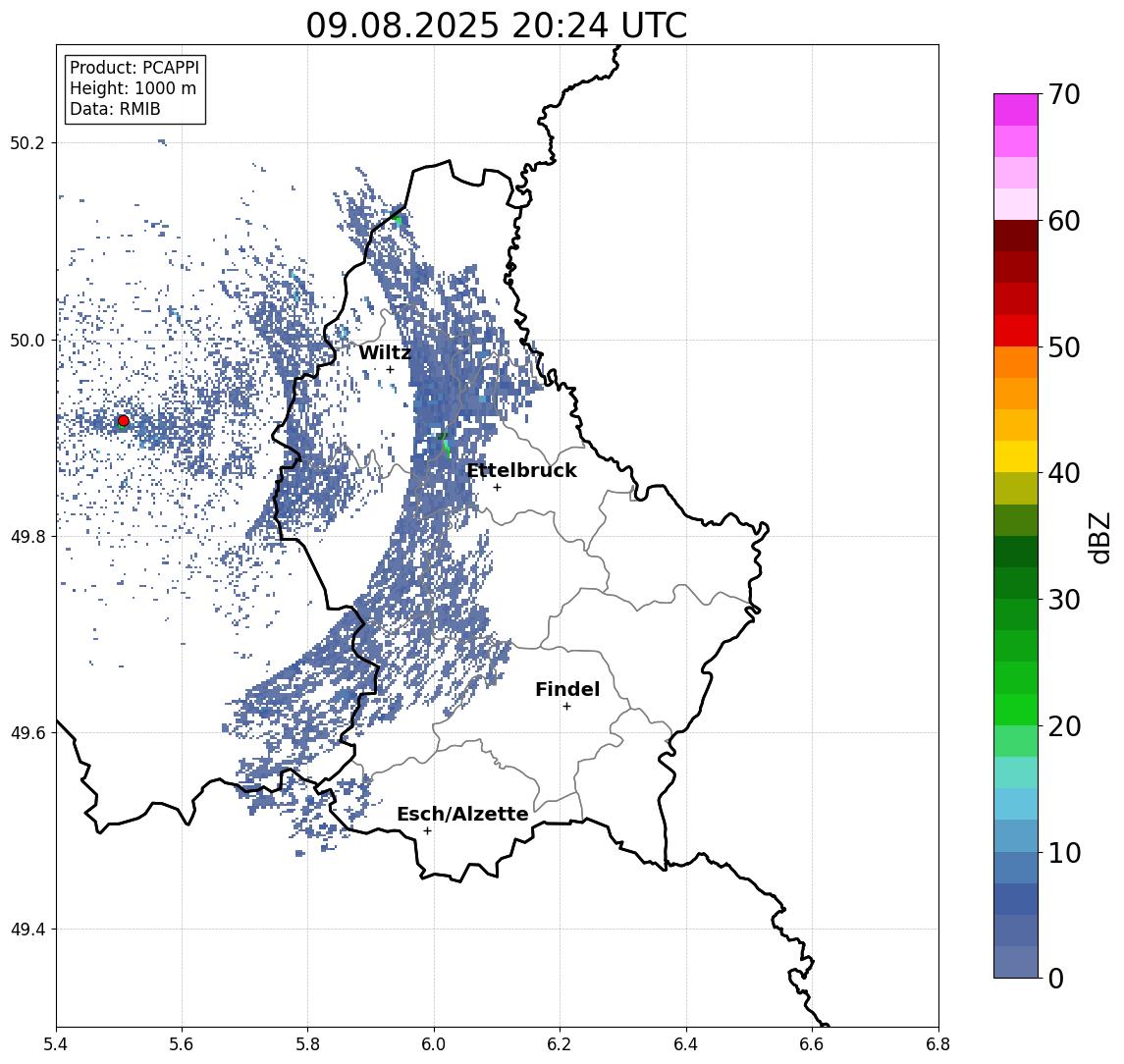Click the longitude axis label 6.8
The height and width of the screenshot is (1064, 1124).
pos(937,1044)
